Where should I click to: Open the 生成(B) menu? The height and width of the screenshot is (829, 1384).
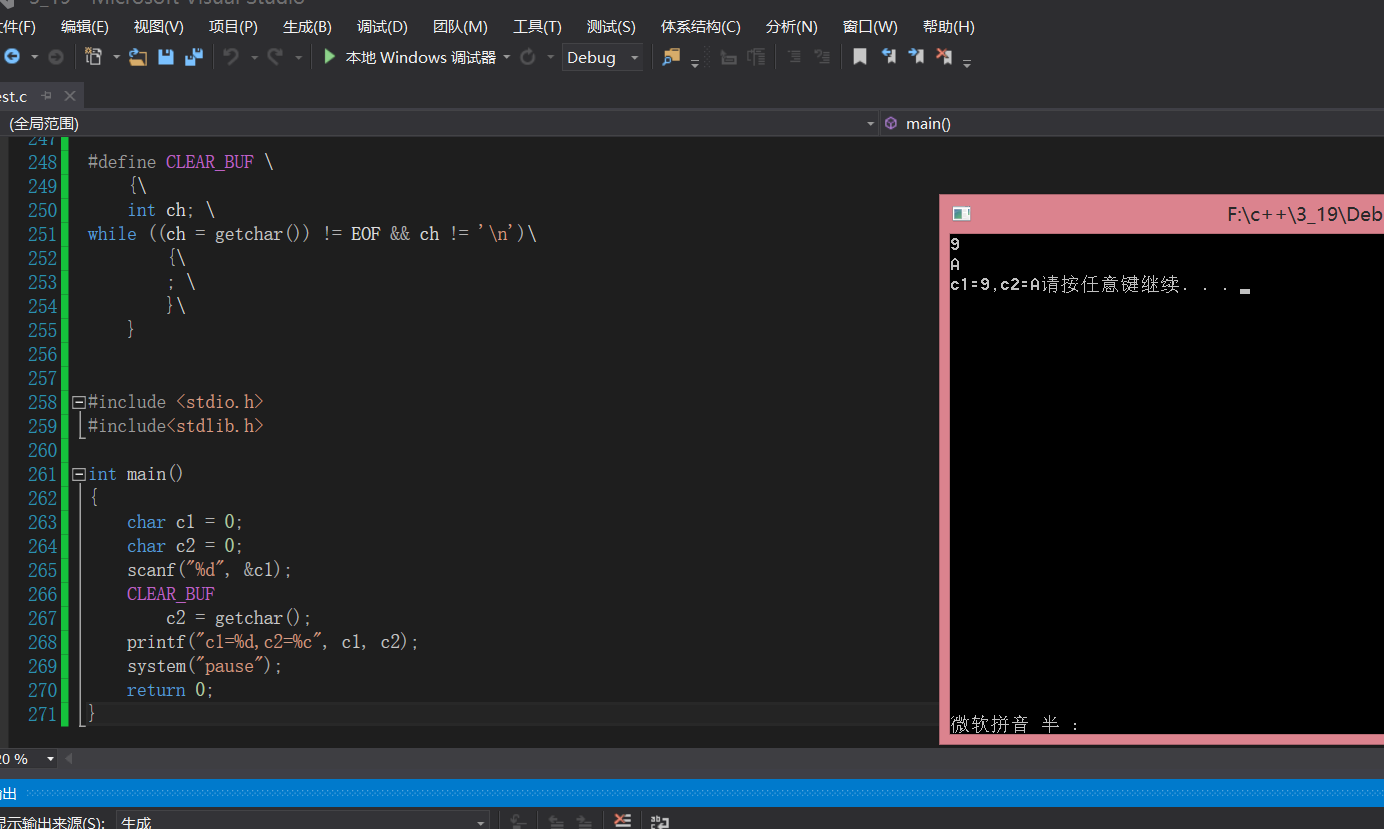(307, 27)
